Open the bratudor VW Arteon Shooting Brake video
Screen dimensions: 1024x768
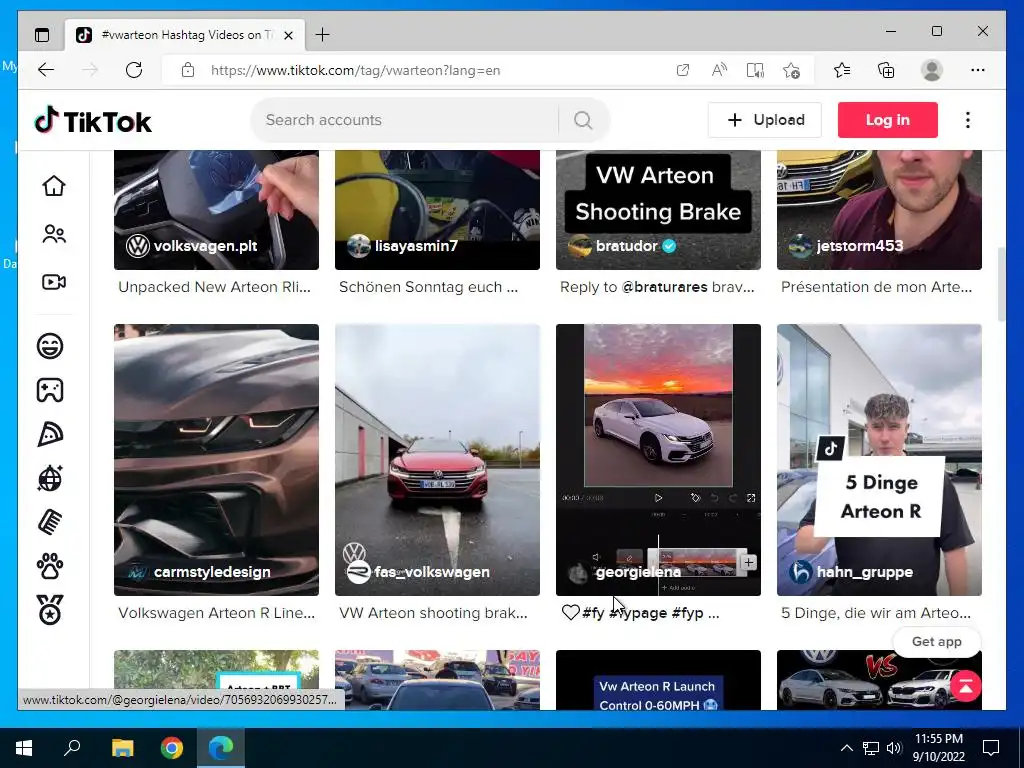pyautogui.click(x=658, y=209)
